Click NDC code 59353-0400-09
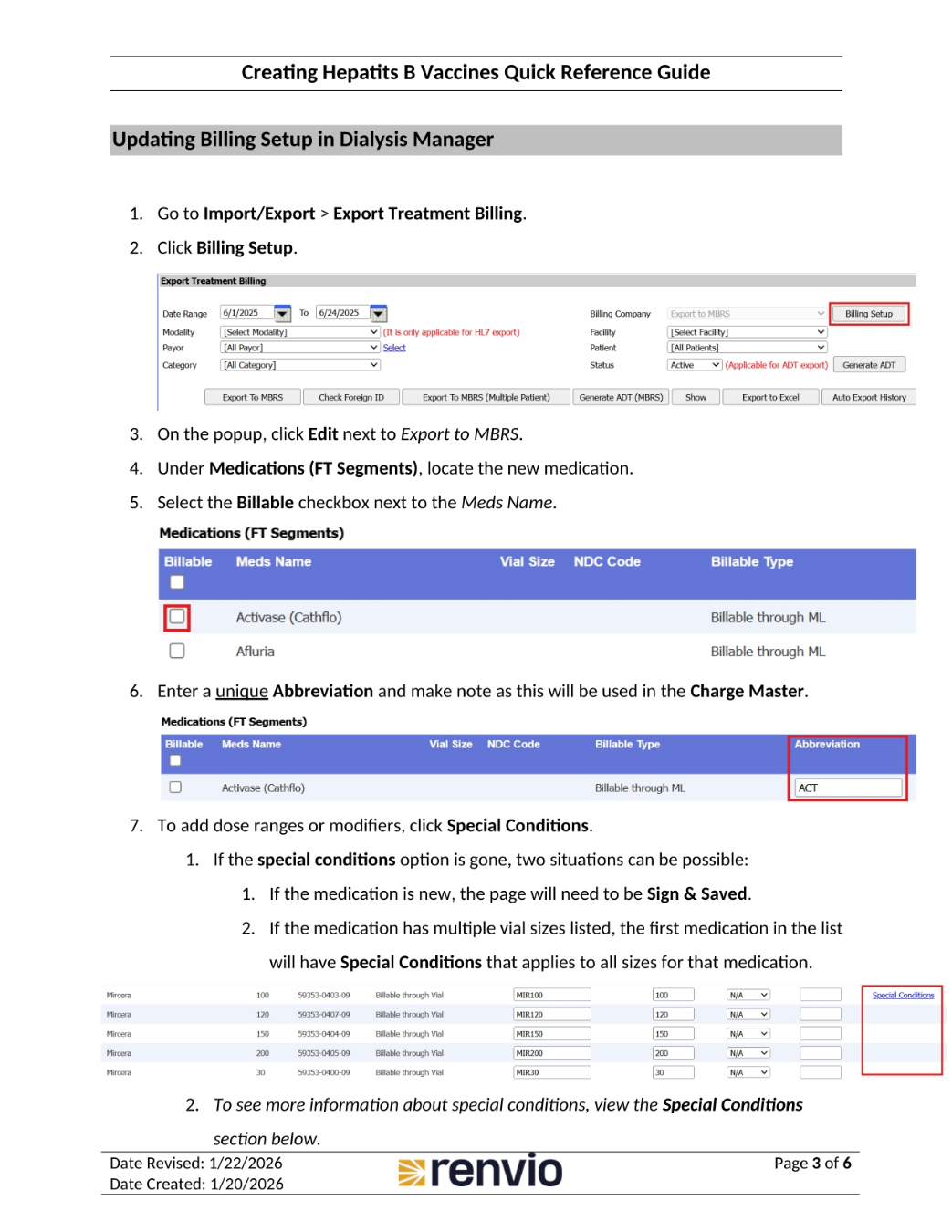 (324, 1073)
